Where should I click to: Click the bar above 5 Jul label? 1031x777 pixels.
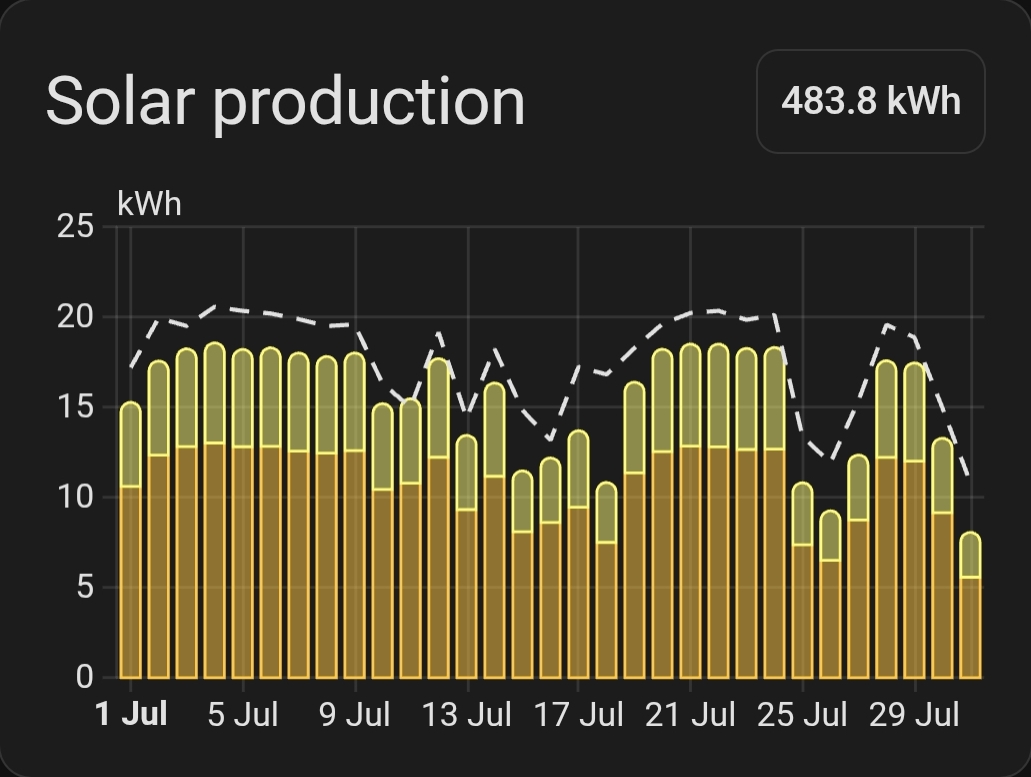(243, 513)
